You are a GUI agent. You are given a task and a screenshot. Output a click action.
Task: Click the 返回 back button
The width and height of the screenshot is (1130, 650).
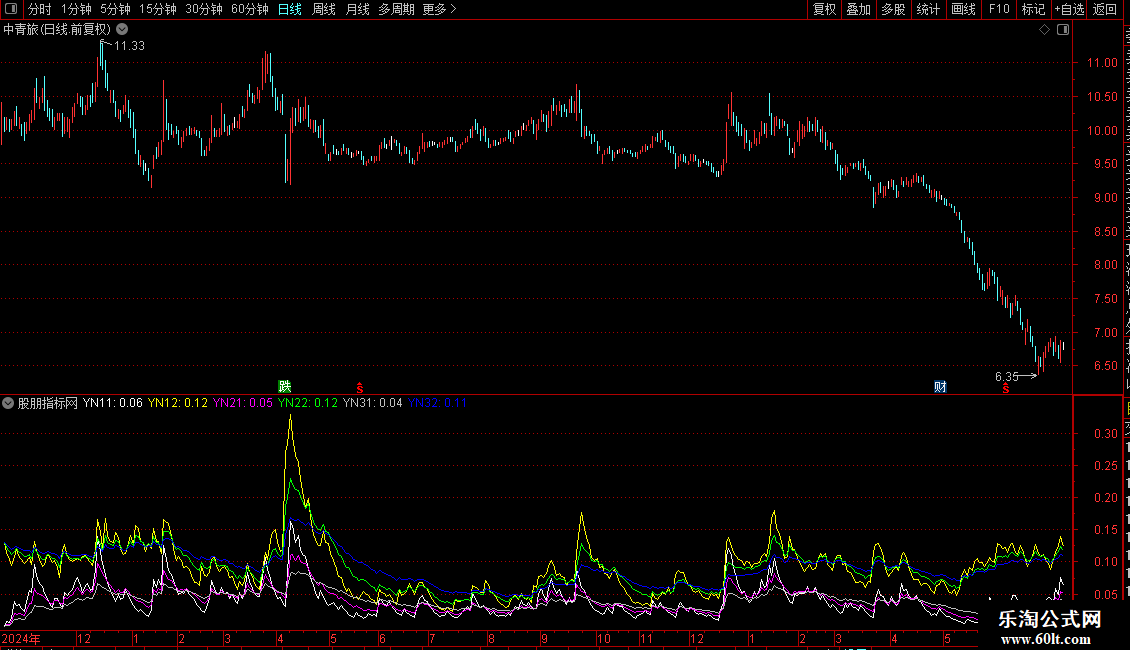click(1105, 9)
